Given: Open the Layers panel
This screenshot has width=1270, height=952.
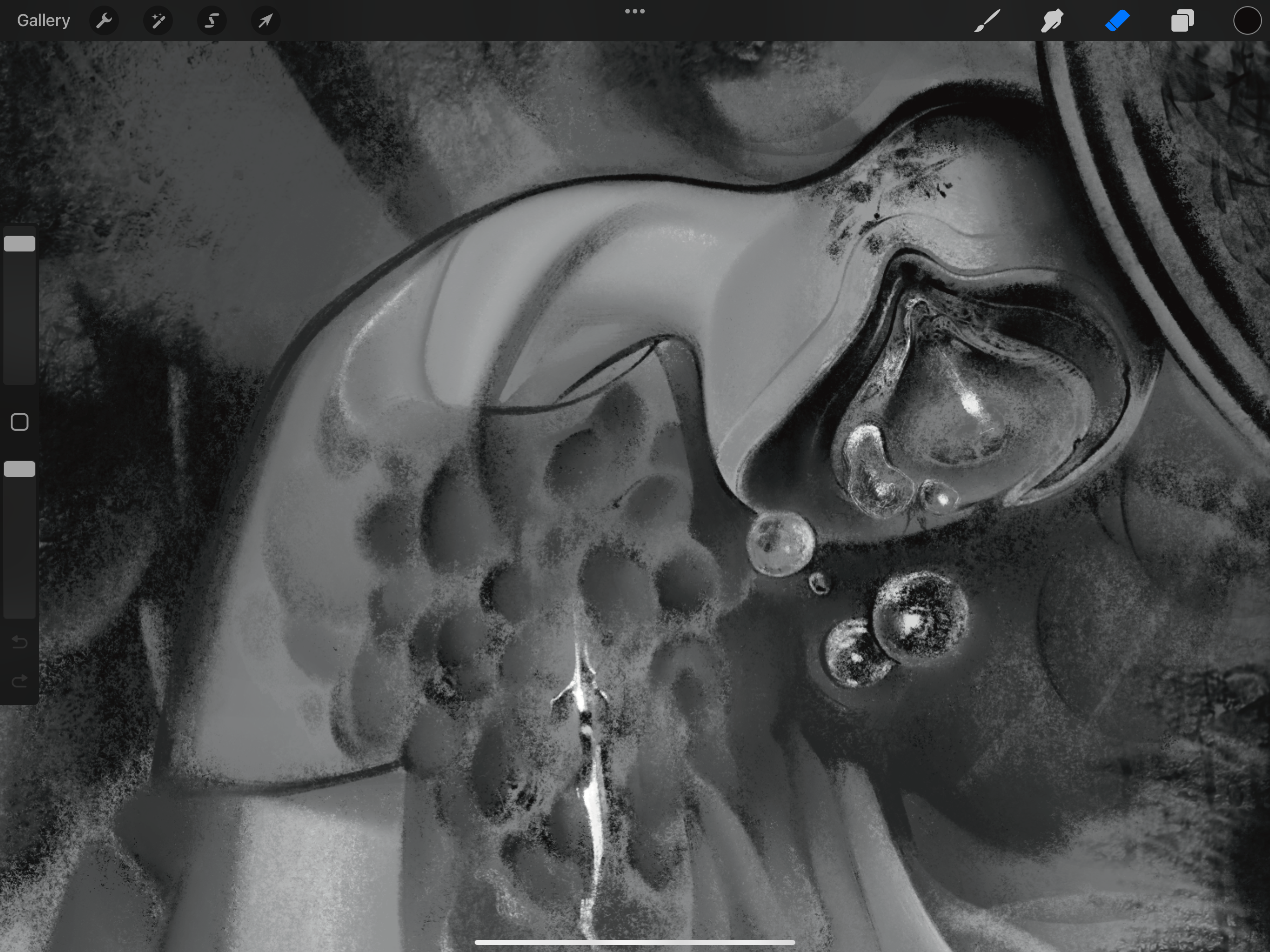Looking at the screenshot, I should click(1182, 20).
